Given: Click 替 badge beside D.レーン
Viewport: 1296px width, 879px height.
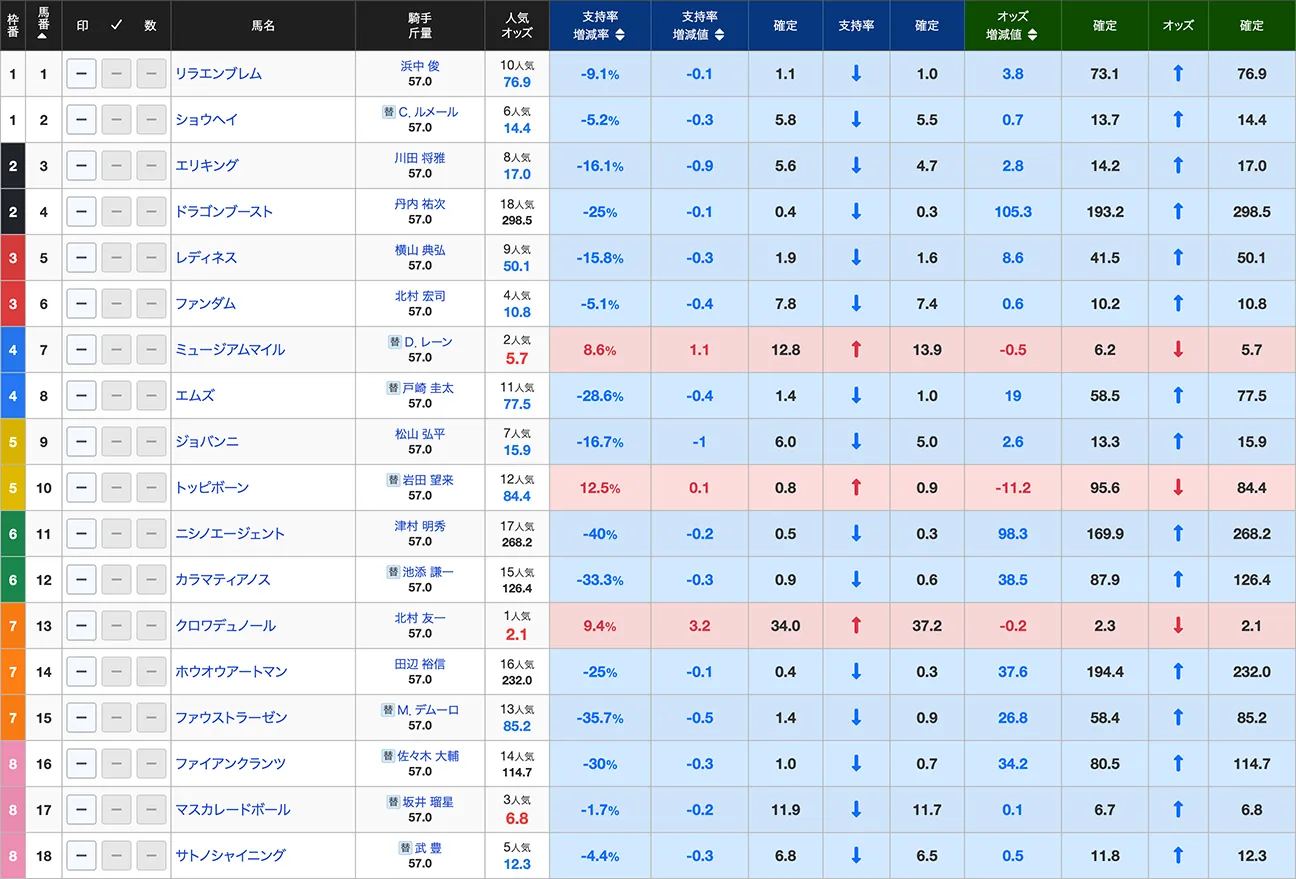Looking at the screenshot, I should coord(395,342).
